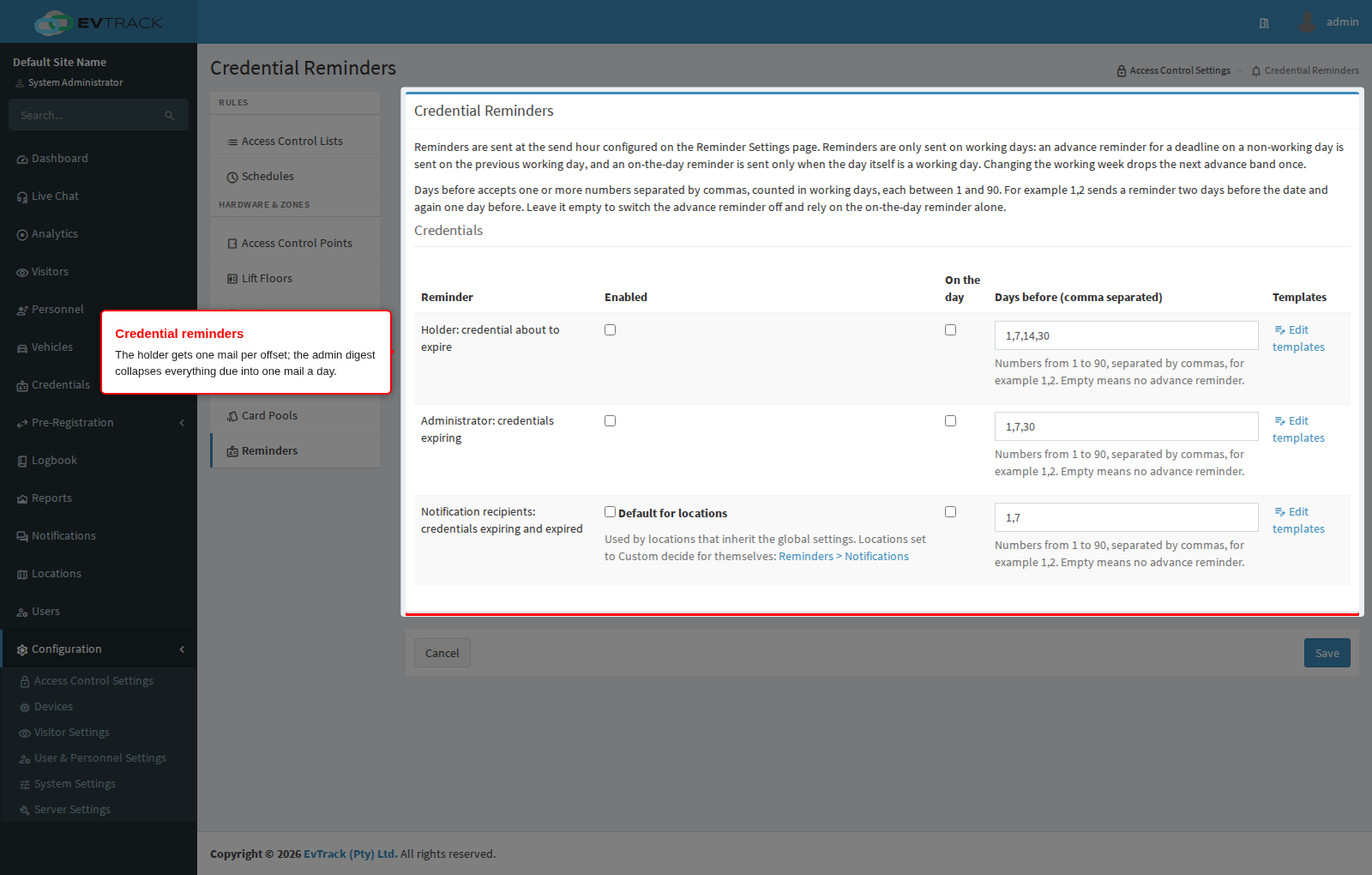Click the Notifications sidebar icon
Image resolution: width=1372 pixels, height=875 pixels.
tap(22, 537)
